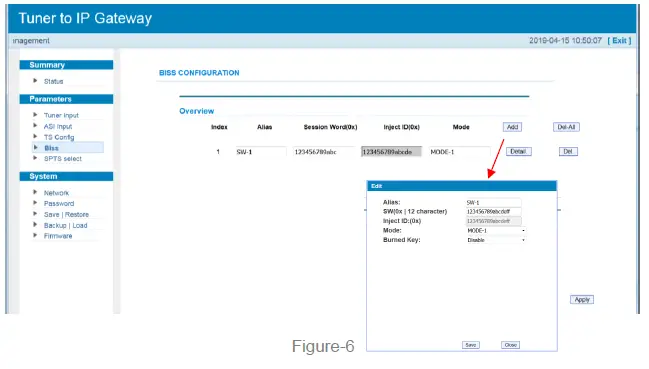Close the Edit dialog
This screenshot has width=649, height=369.
tap(510, 345)
